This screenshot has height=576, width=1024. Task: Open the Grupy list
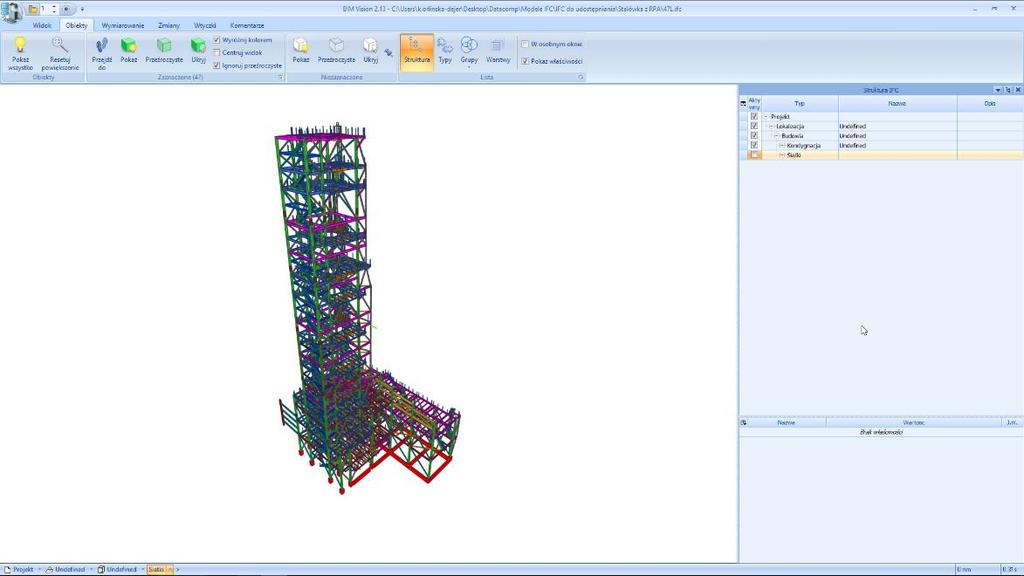click(x=469, y=52)
